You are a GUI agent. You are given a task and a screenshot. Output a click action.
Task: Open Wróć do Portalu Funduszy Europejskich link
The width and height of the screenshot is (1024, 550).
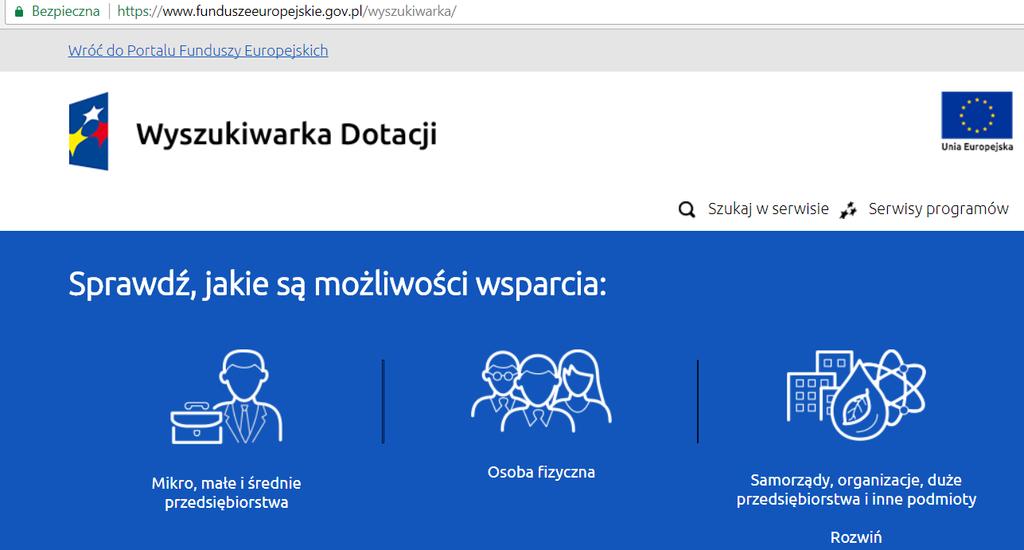coord(198,50)
